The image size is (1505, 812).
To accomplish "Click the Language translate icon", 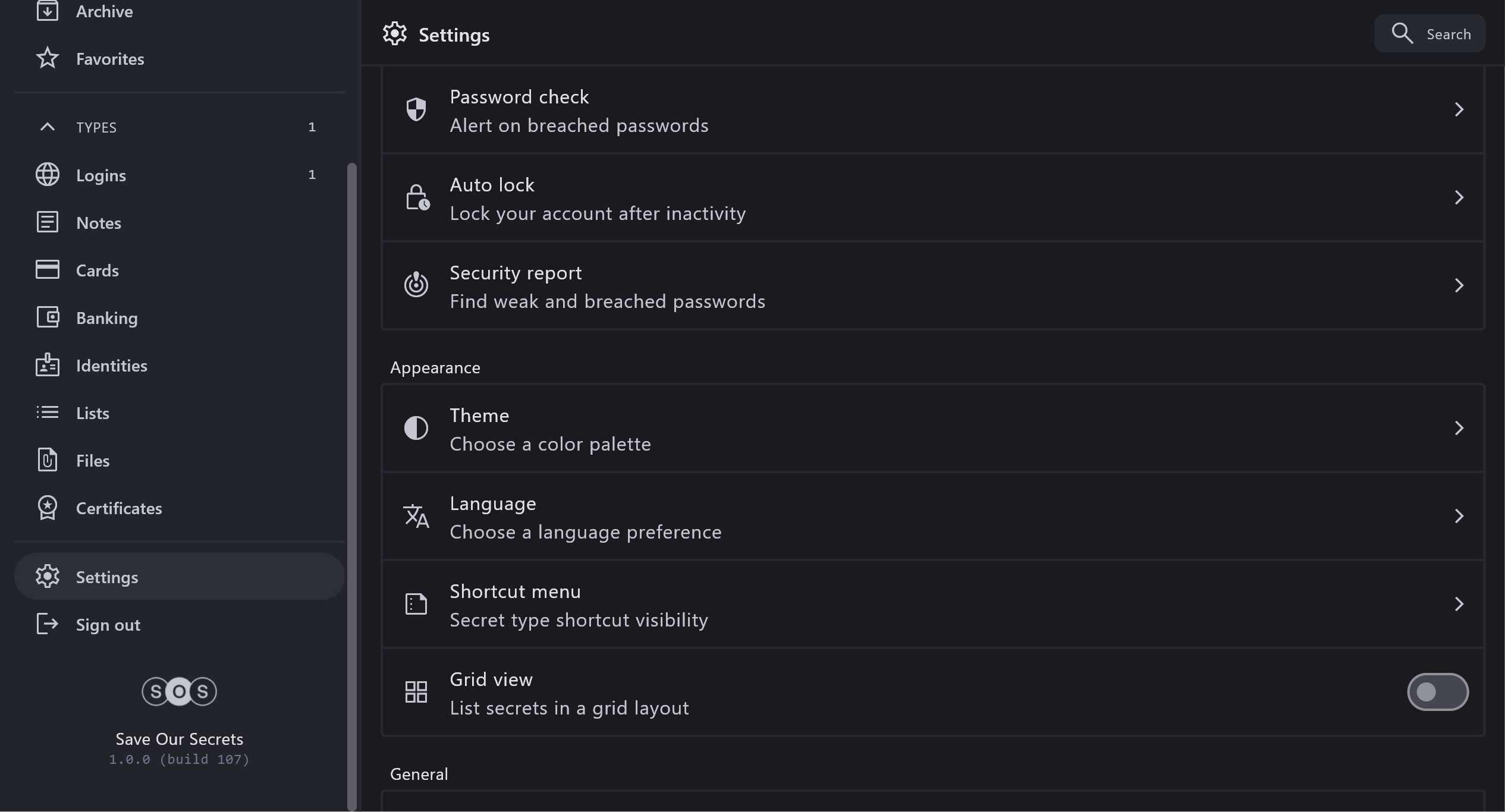I will [416, 516].
